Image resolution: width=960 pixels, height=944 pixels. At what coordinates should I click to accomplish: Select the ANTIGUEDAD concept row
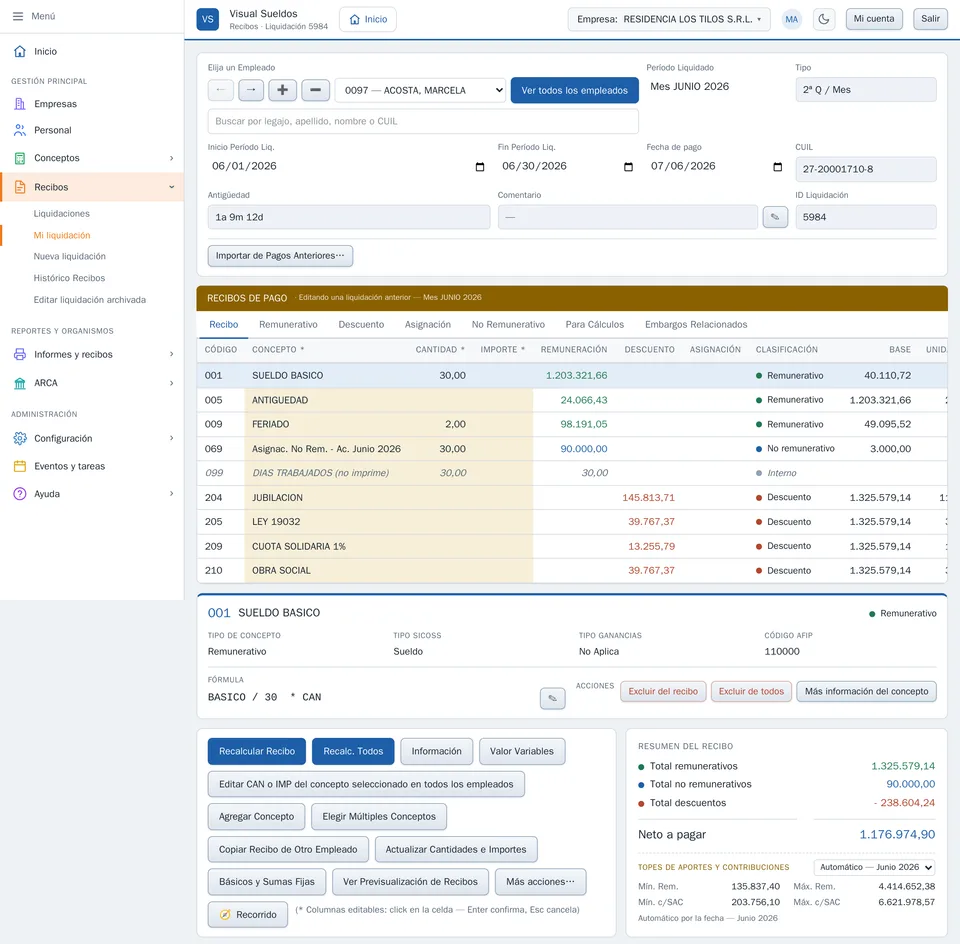pyautogui.click(x=572, y=400)
